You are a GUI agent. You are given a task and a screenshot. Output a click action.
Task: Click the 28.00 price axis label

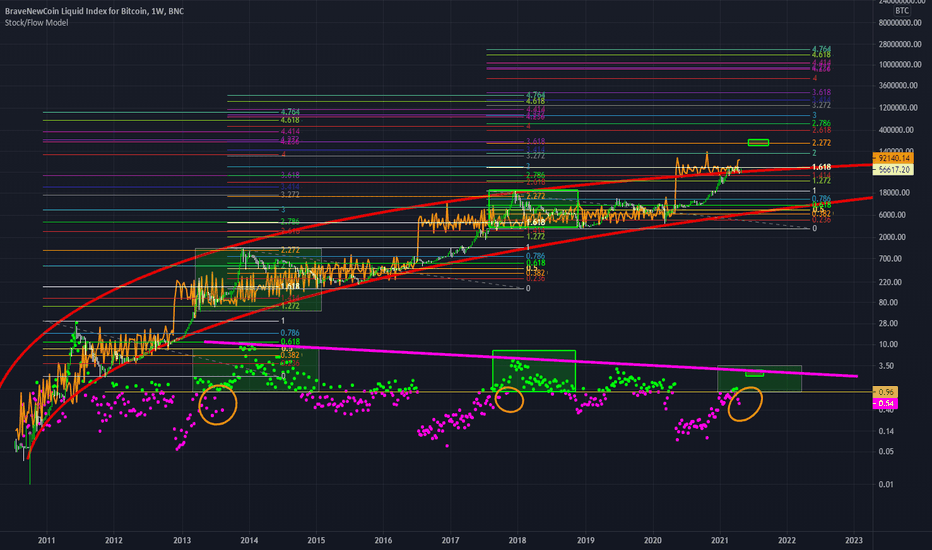[888, 323]
